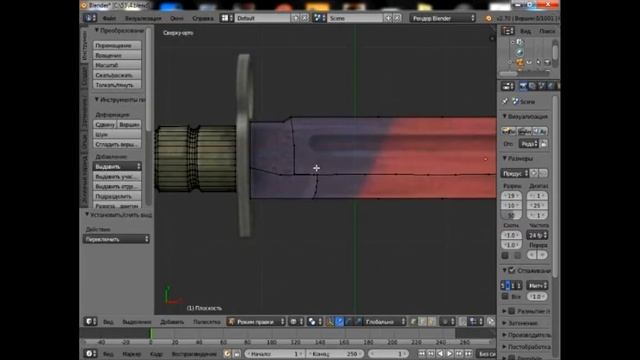This screenshot has width=640, height=360.
Task: Click the timeline editor type icon
Action: pos(90,354)
